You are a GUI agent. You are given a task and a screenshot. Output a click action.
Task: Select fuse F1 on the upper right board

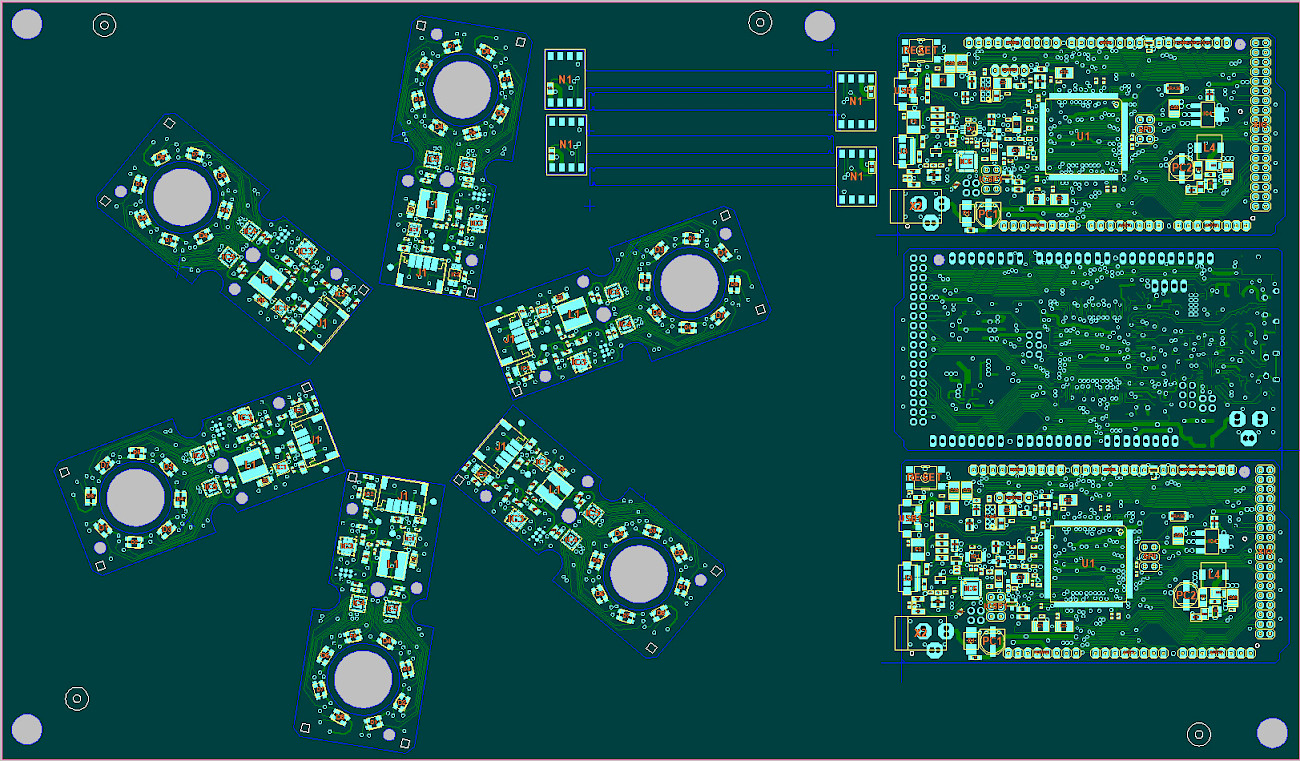click(943, 80)
